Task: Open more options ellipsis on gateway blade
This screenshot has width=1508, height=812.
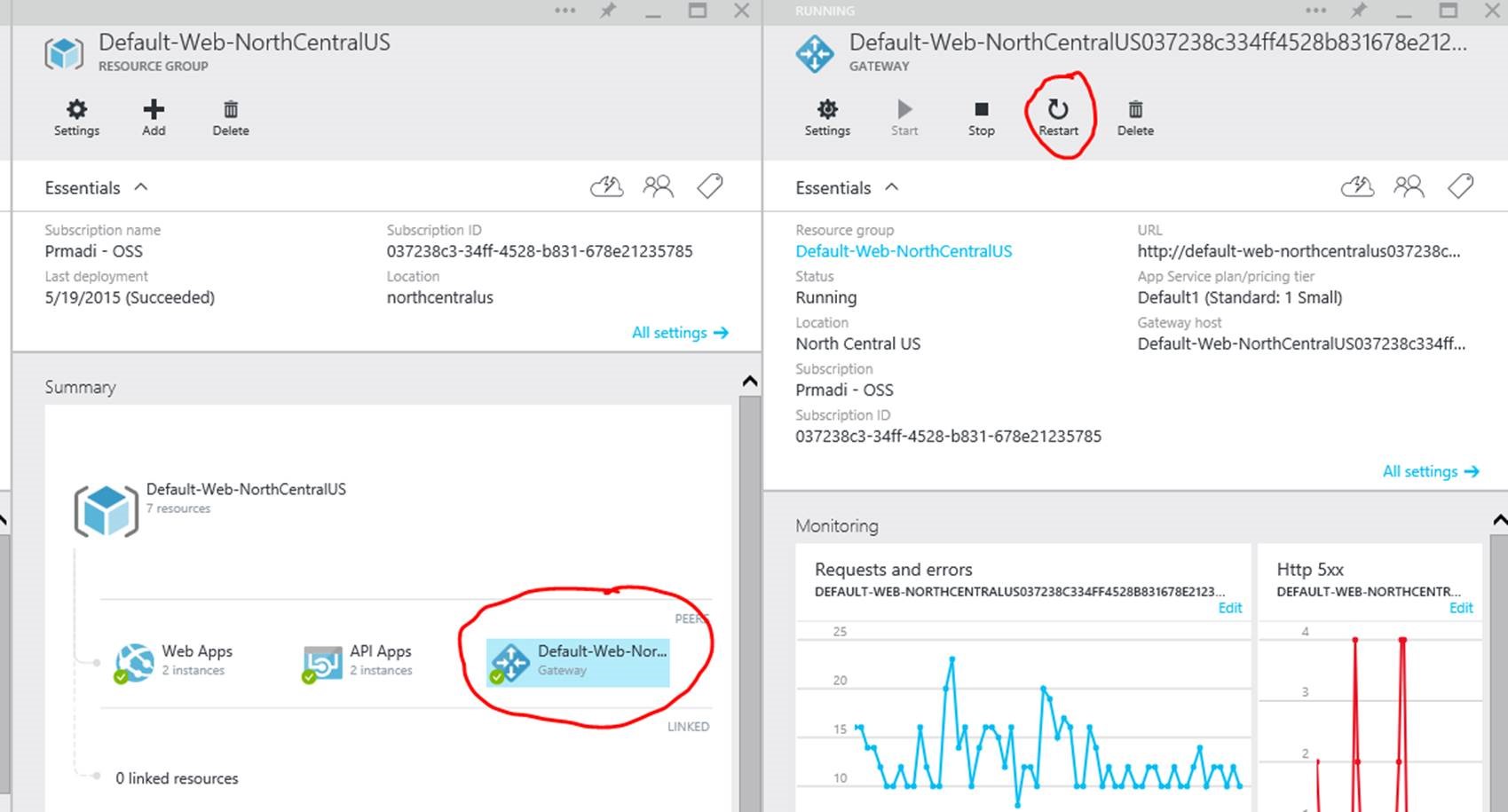Action: pyautogui.click(x=1315, y=11)
